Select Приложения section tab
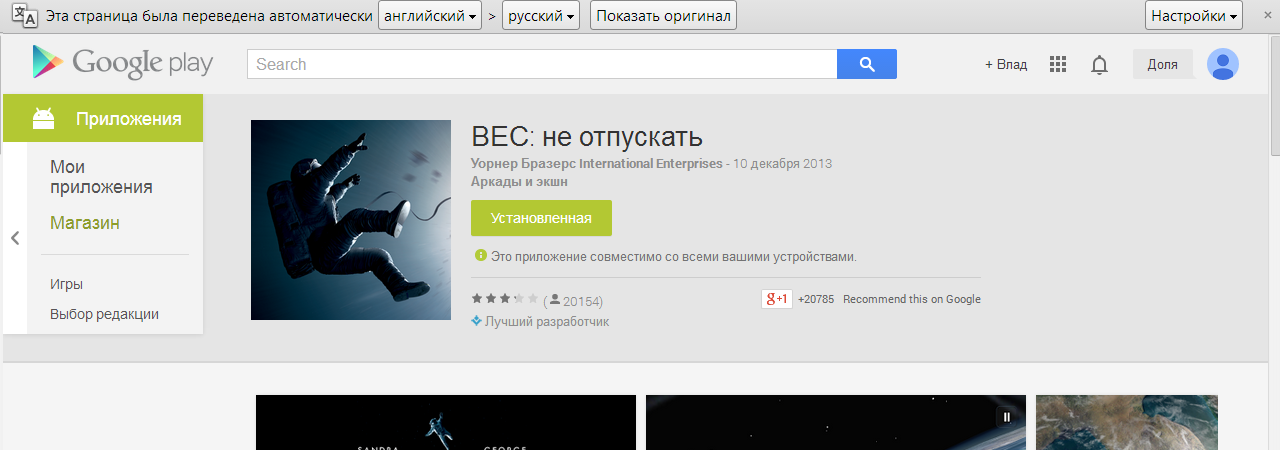 point(103,119)
